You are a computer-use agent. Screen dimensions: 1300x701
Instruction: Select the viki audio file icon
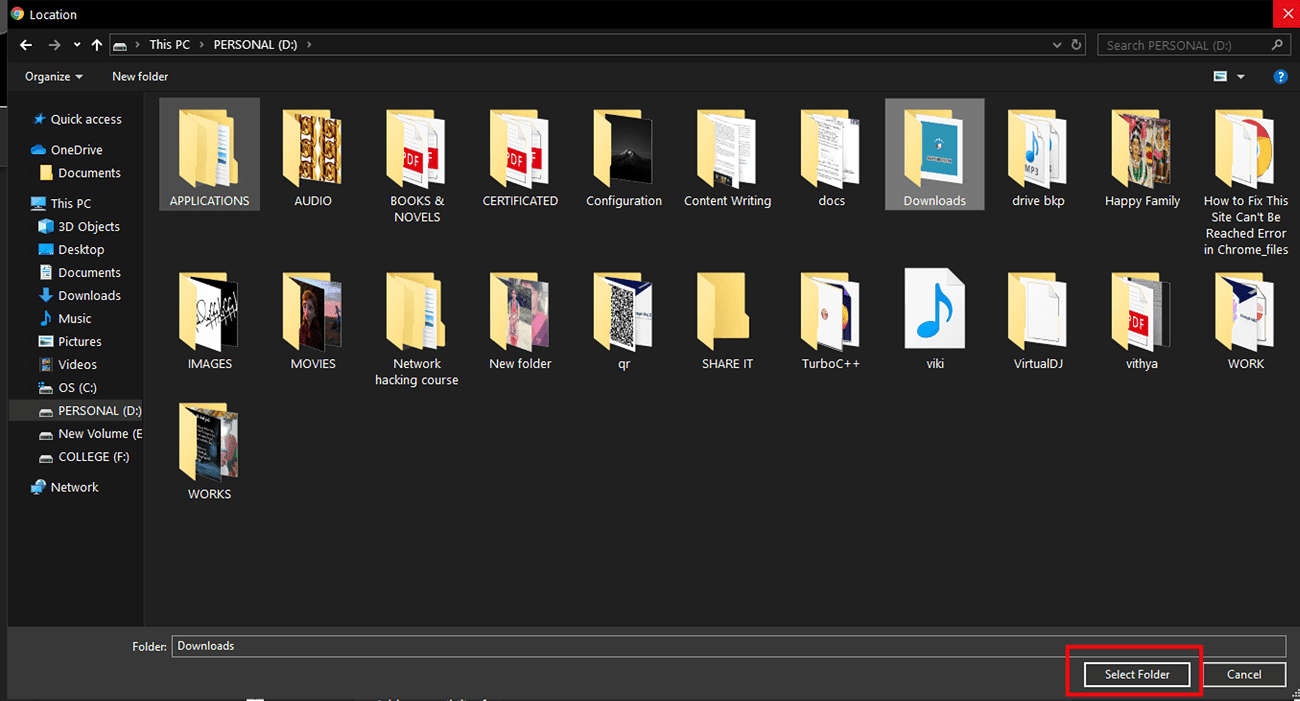pos(934,310)
